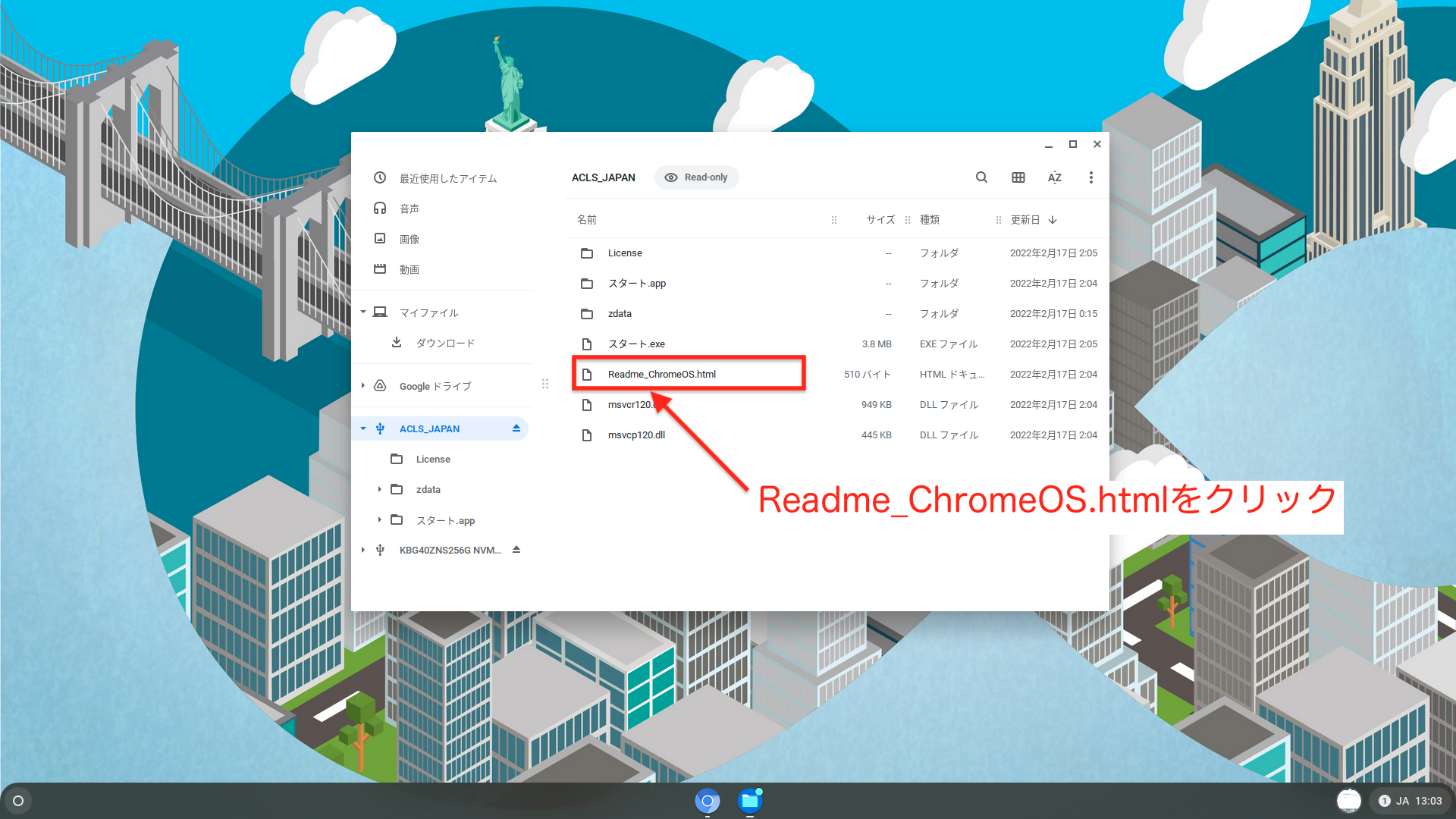Close the Files window
This screenshot has width=1456, height=819.
[x=1097, y=144]
